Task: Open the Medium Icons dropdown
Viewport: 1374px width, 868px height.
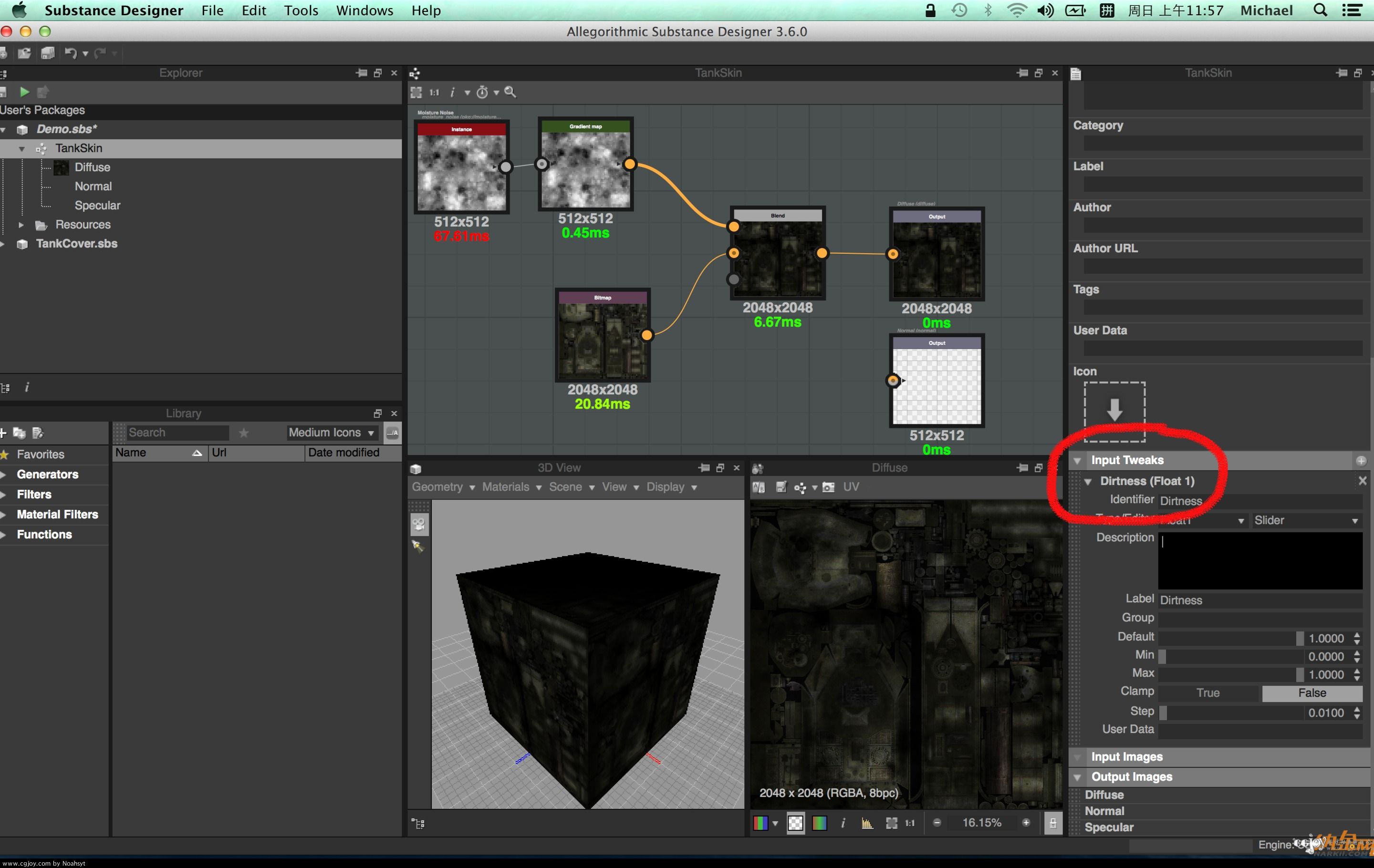Action: point(331,433)
